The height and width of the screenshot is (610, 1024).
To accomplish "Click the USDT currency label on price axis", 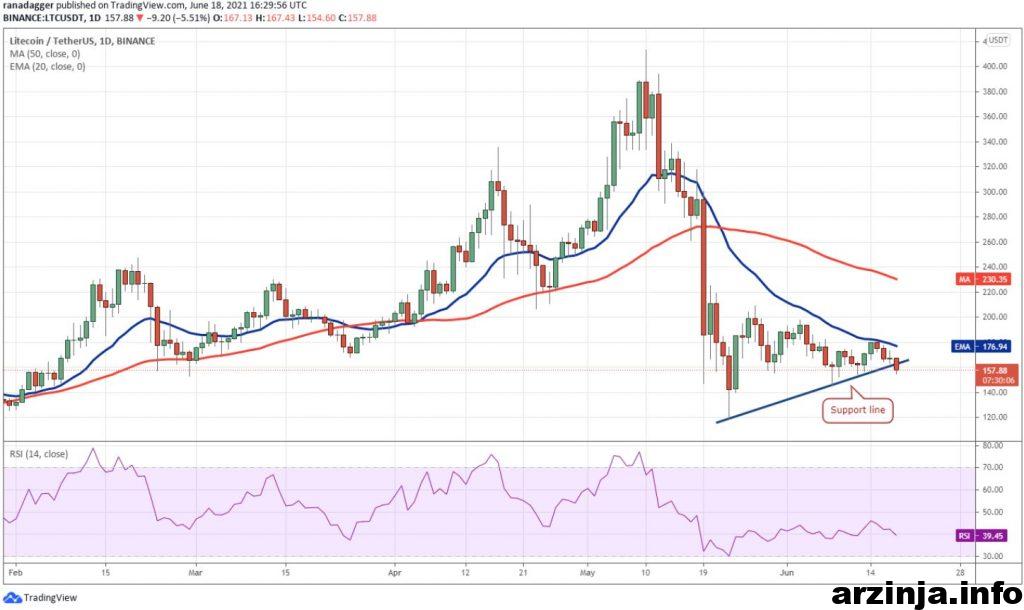I will point(998,40).
